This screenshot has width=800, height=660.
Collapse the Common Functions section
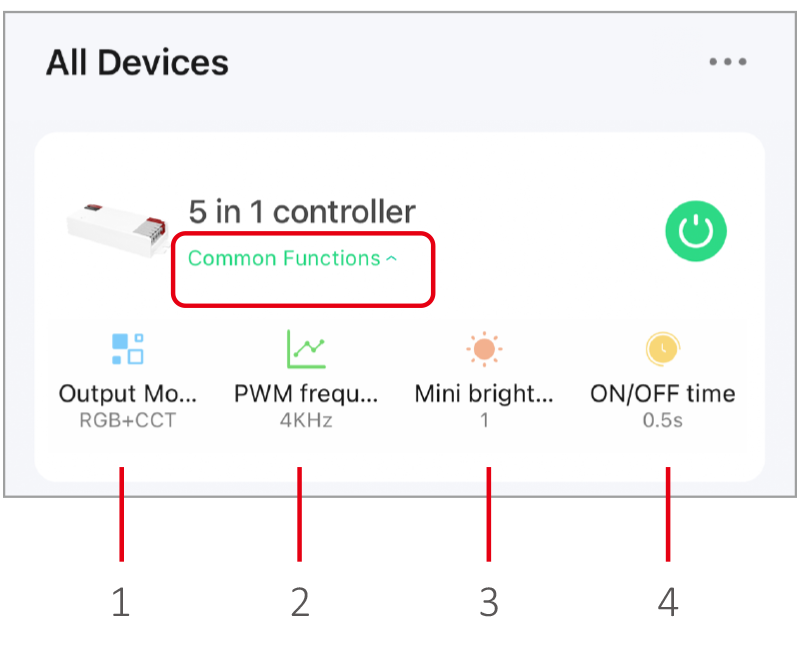[292, 258]
